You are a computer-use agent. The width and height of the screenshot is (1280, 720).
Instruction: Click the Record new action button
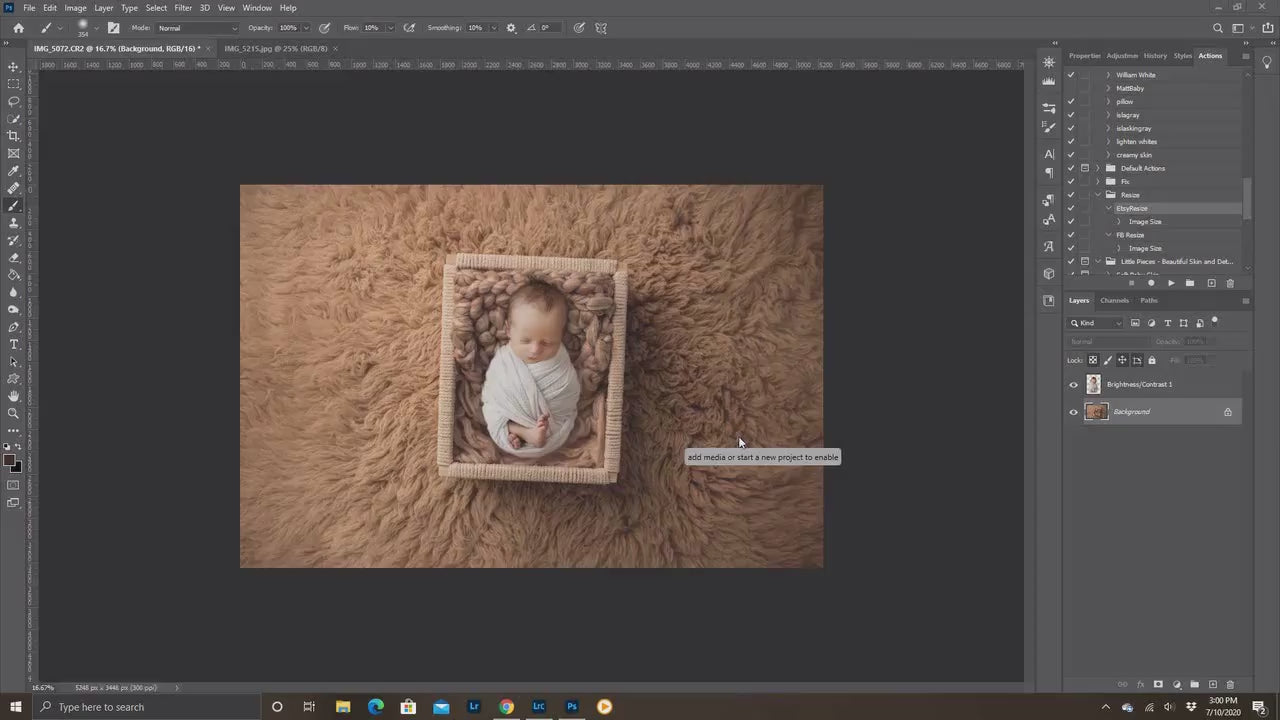(x=1151, y=283)
